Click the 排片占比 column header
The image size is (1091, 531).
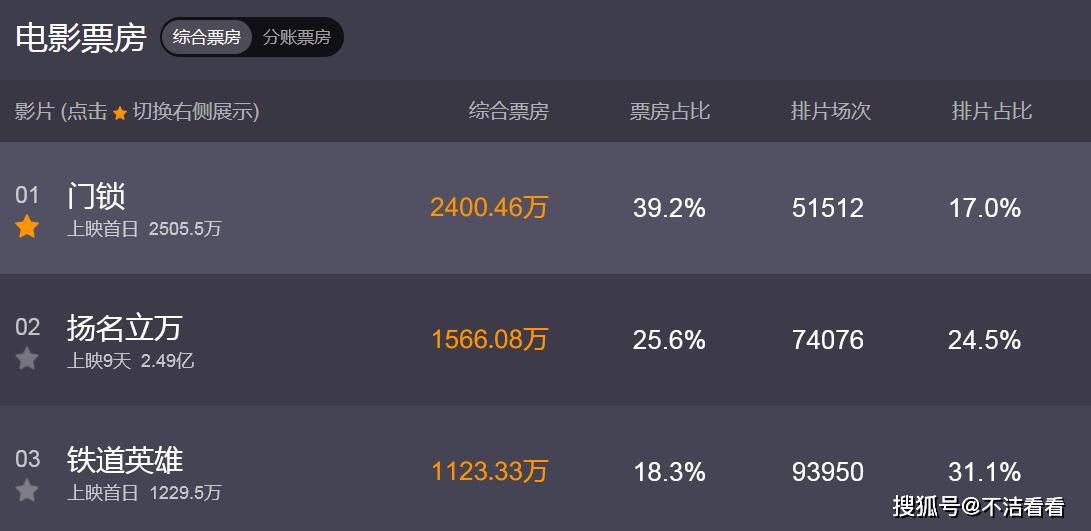(991, 111)
